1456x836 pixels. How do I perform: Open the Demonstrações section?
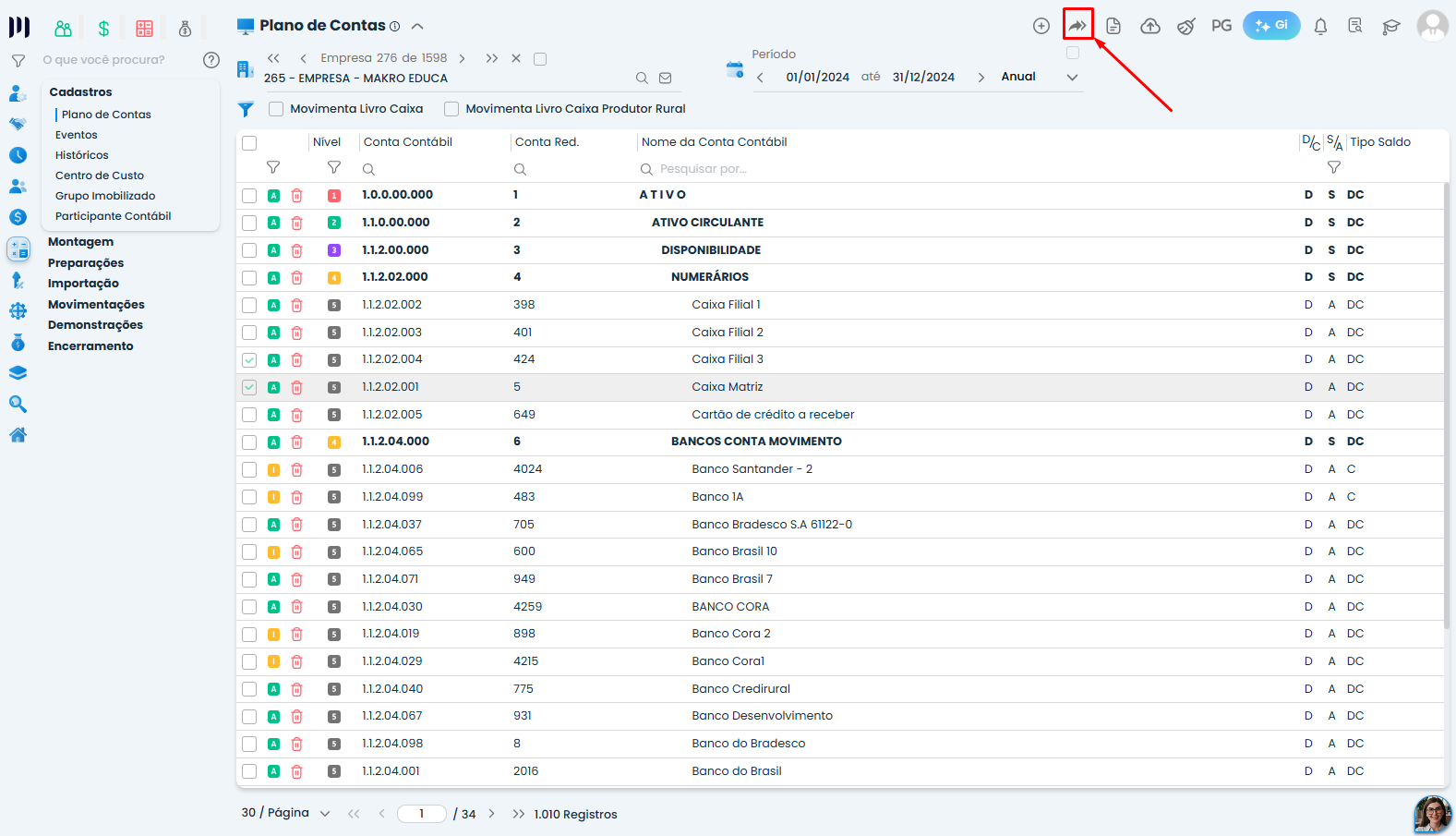coord(95,325)
